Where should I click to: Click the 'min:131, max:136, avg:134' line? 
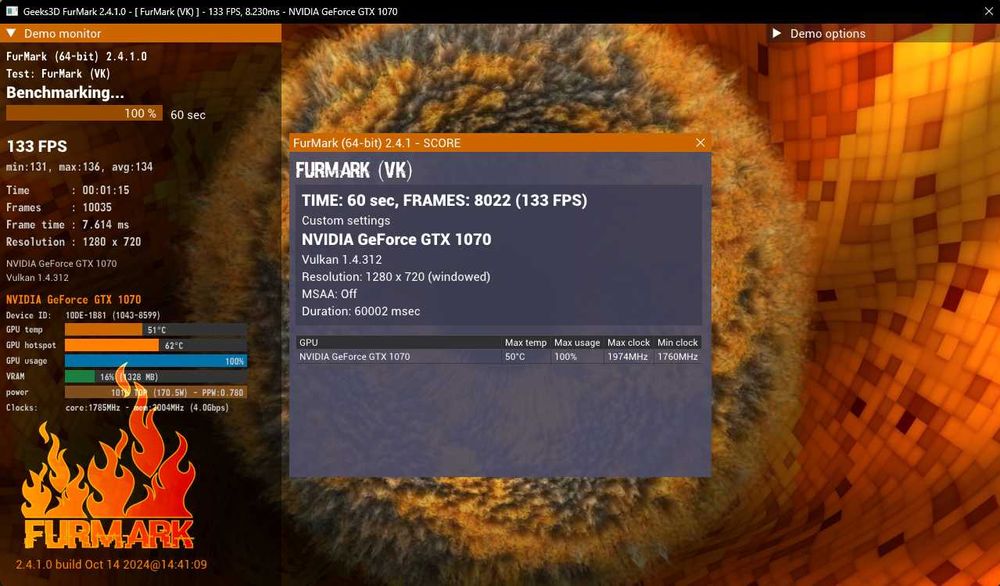click(x=80, y=167)
